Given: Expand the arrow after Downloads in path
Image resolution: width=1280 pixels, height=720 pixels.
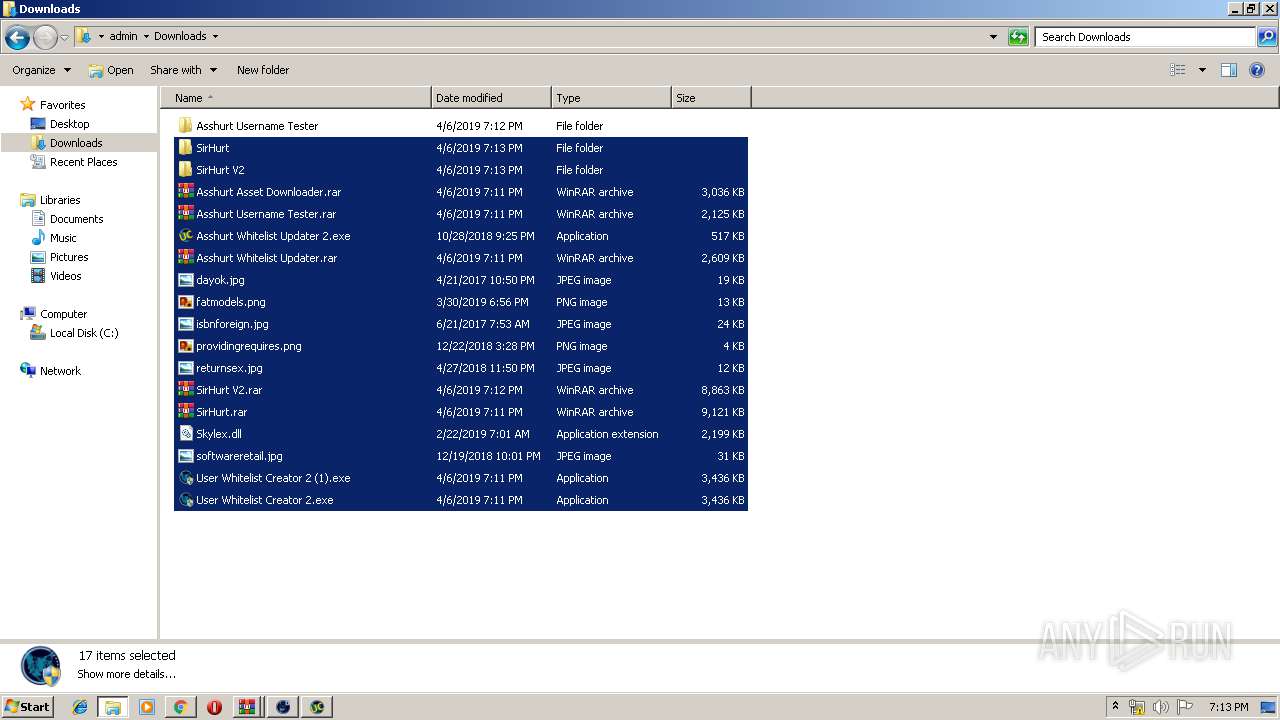Looking at the screenshot, I should [x=215, y=37].
